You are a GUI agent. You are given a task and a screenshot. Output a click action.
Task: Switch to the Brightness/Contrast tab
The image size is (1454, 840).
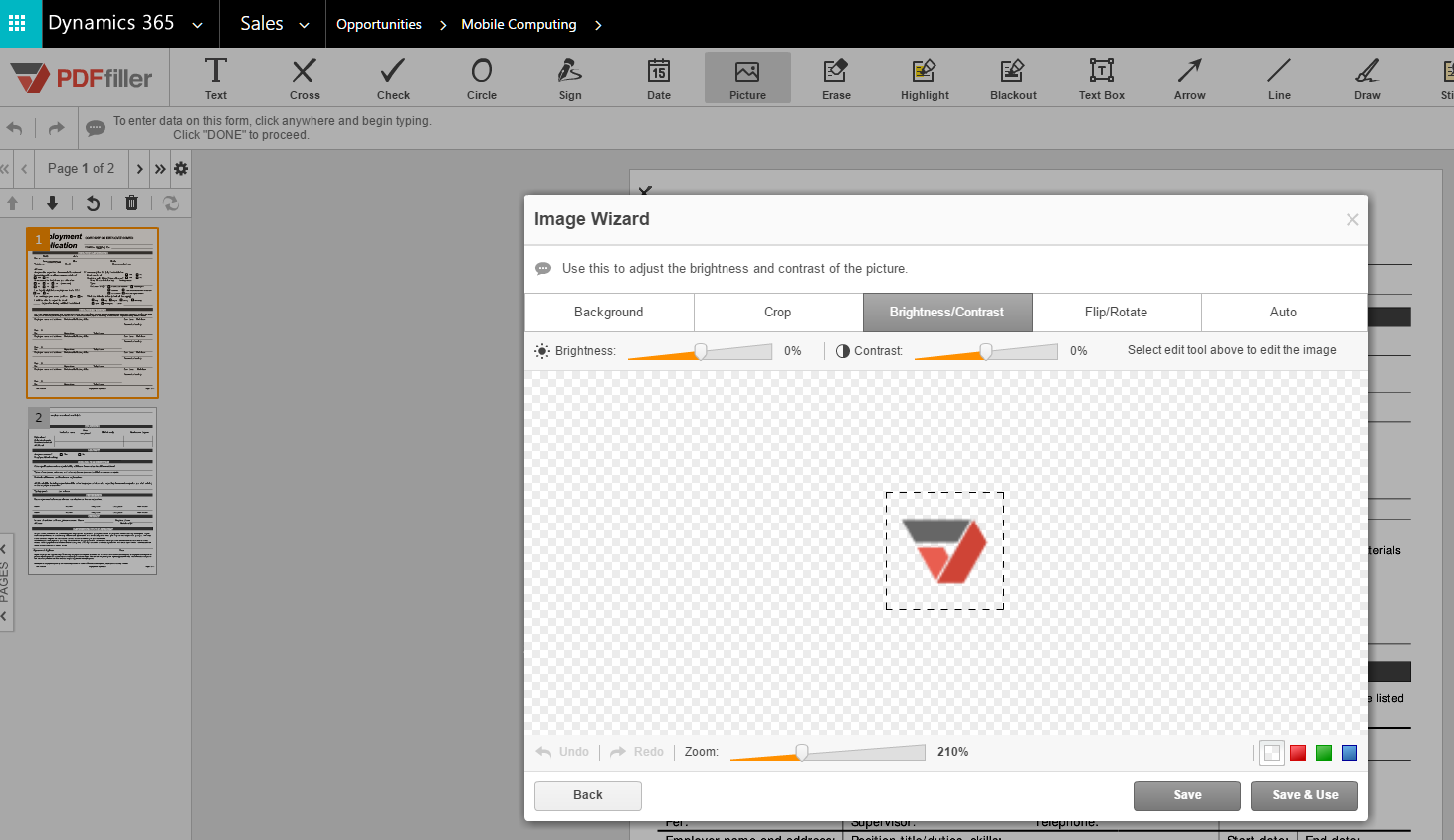point(947,312)
